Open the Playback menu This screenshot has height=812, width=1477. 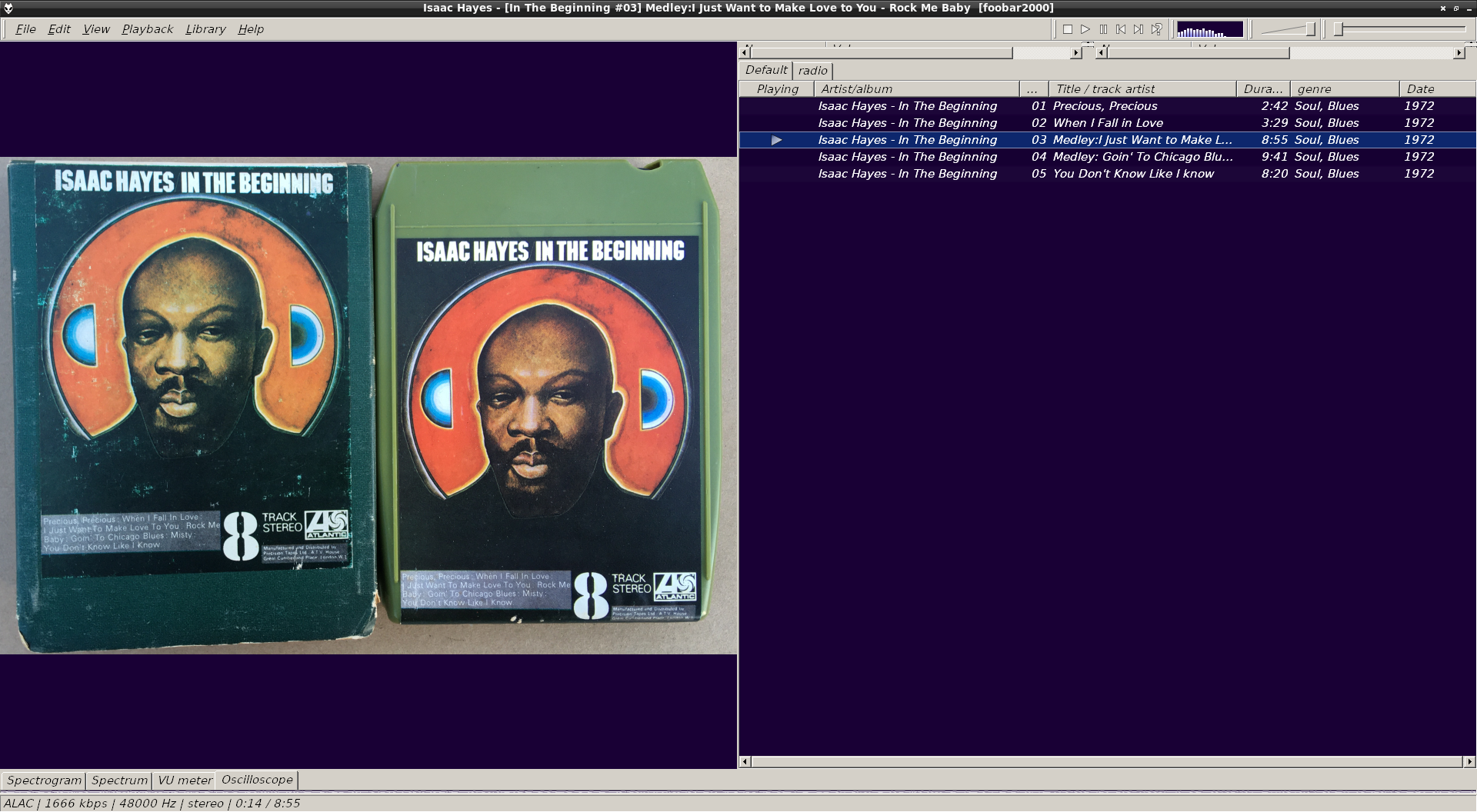pos(147,29)
